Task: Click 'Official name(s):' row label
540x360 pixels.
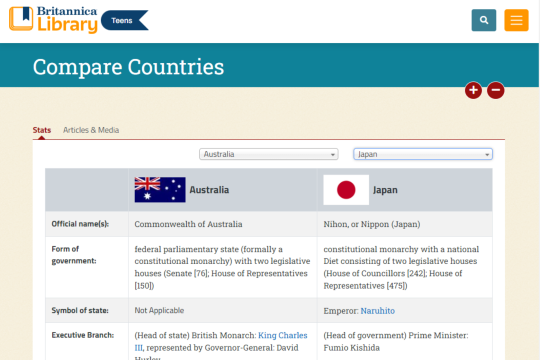Action: tap(80, 224)
